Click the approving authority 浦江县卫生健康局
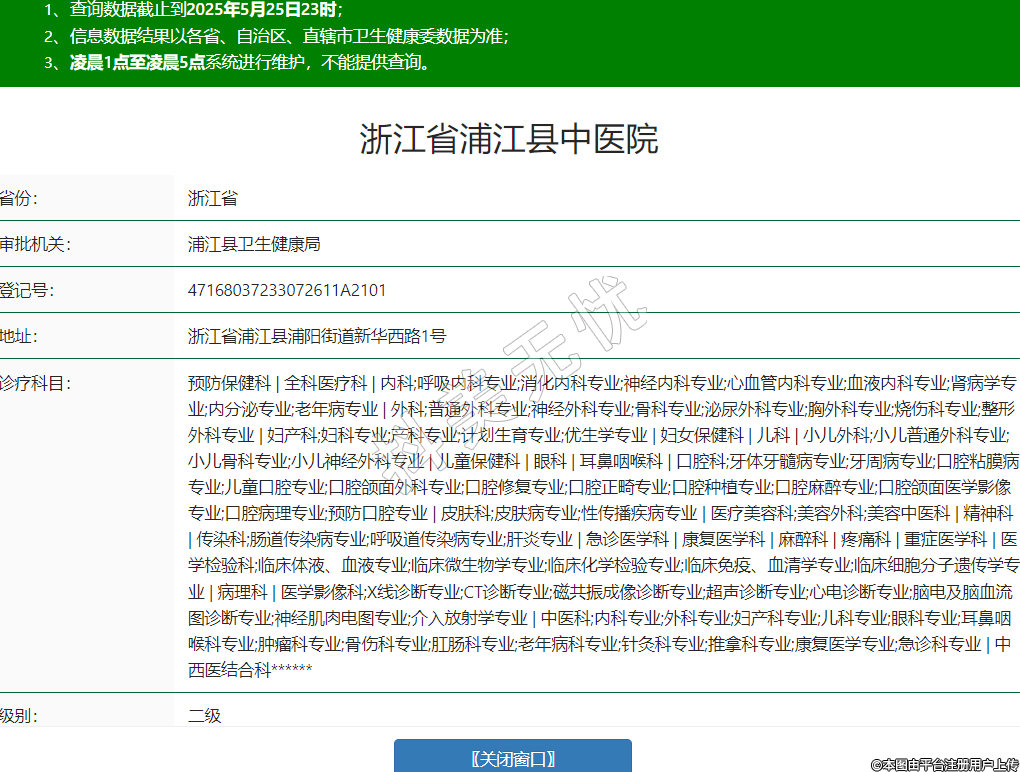 pos(254,244)
